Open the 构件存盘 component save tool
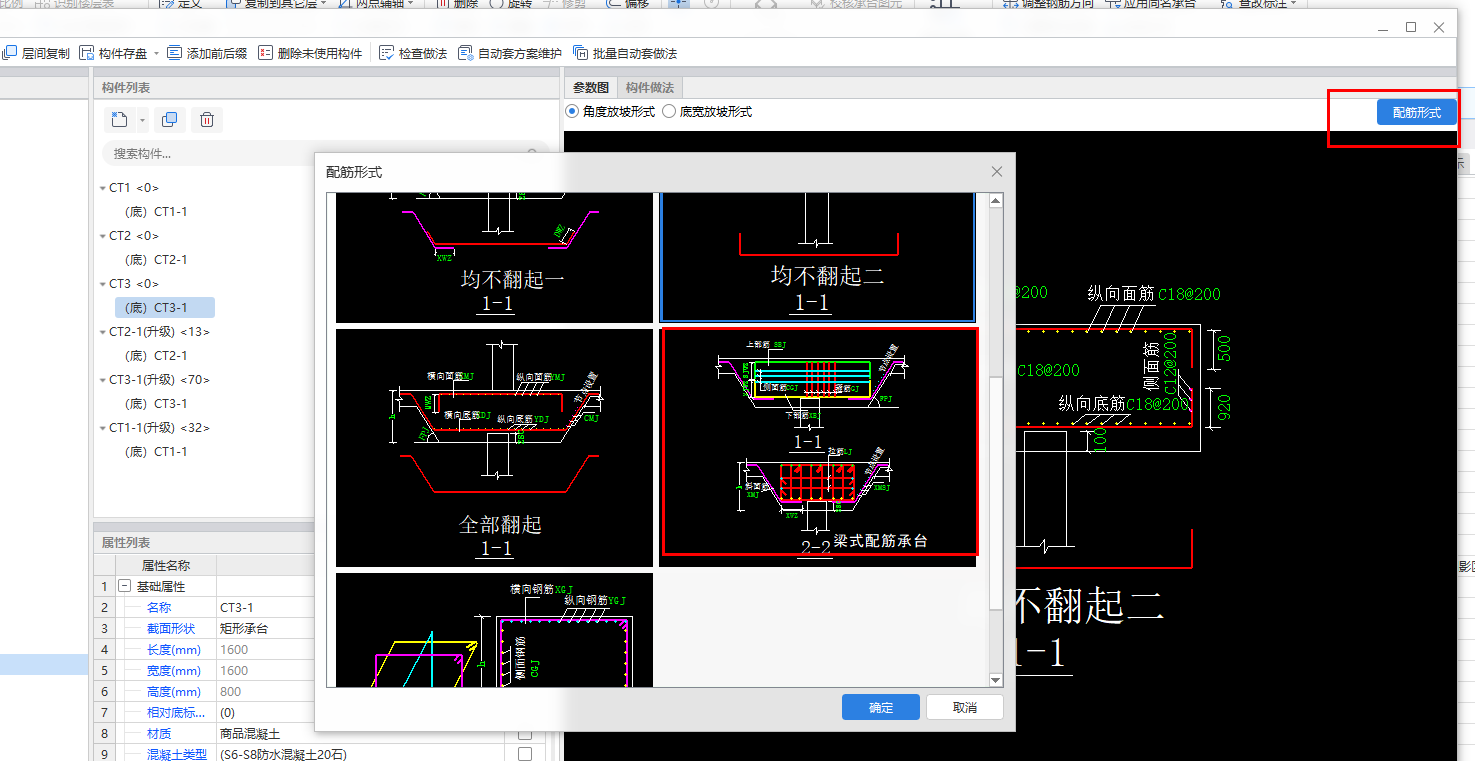Viewport: 1475px width, 761px height. pyautogui.click(x=114, y=53)
